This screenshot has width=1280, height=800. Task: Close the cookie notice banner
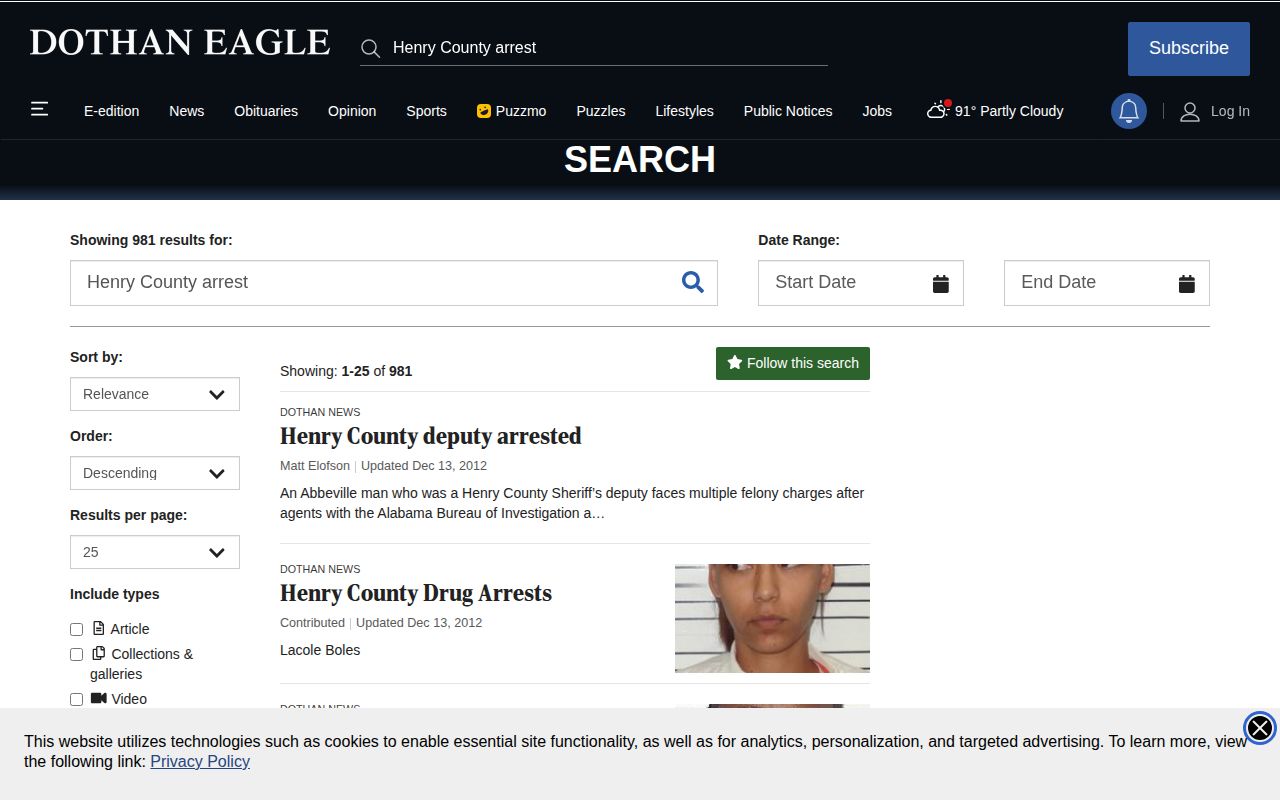1260,727
